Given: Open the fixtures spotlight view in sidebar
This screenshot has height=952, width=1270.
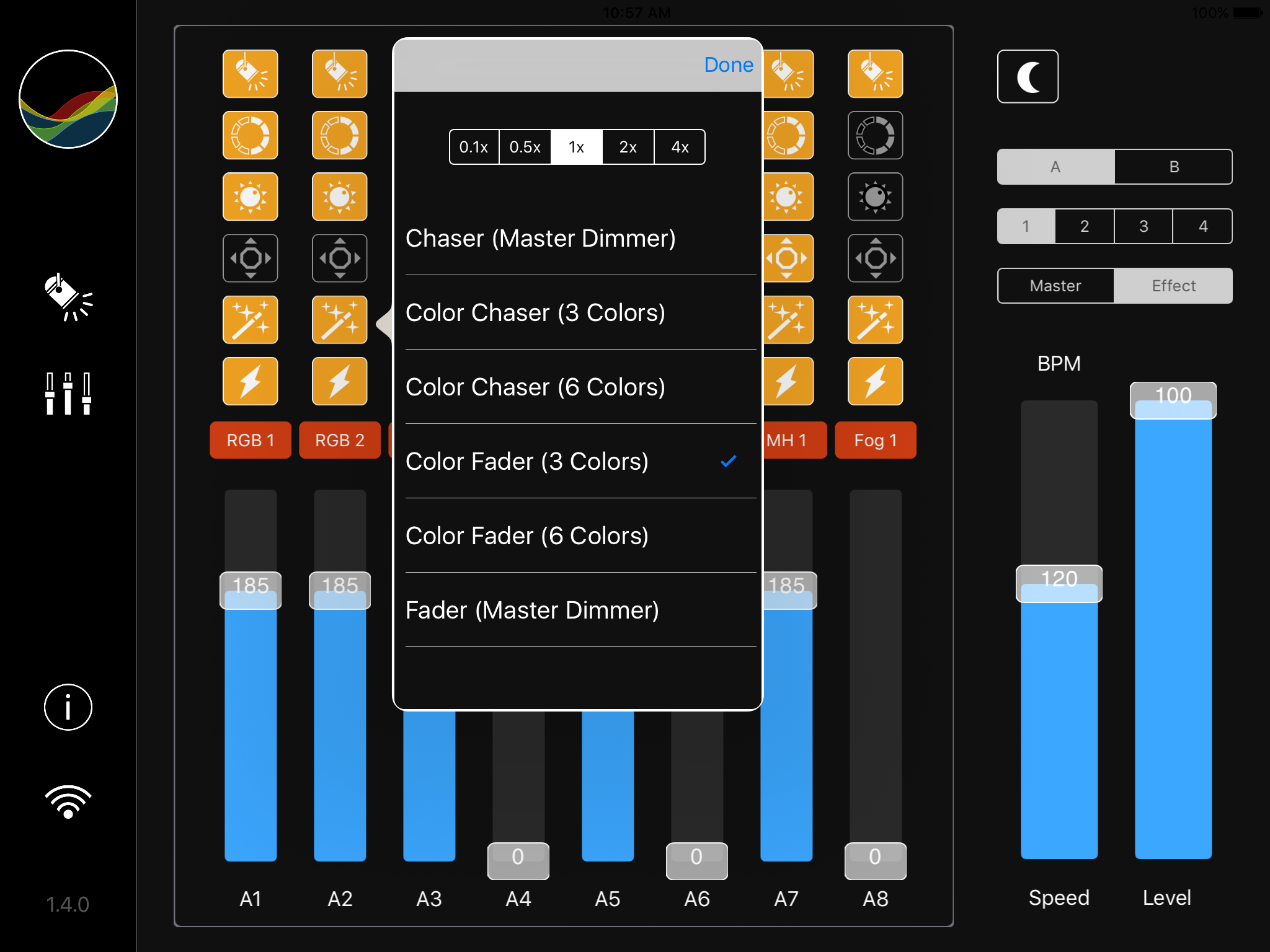Looking at the screenshot, I should coord(68,297).
